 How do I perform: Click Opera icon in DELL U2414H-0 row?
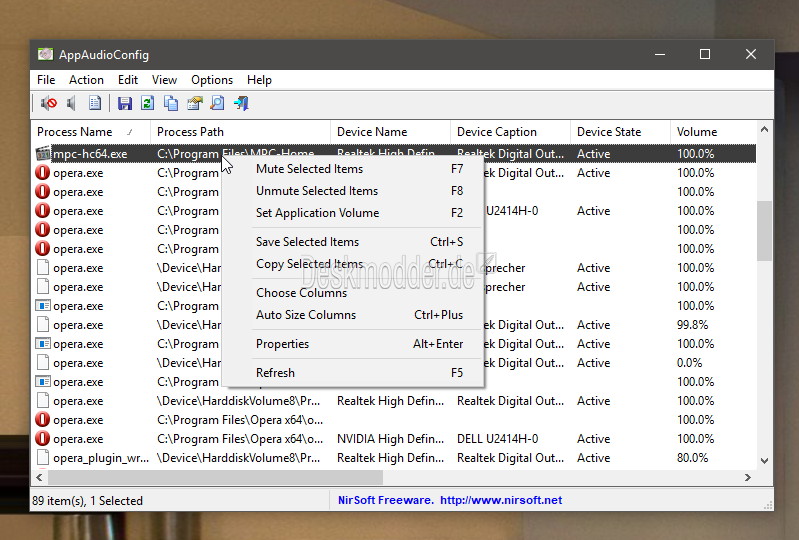[43, 439]
